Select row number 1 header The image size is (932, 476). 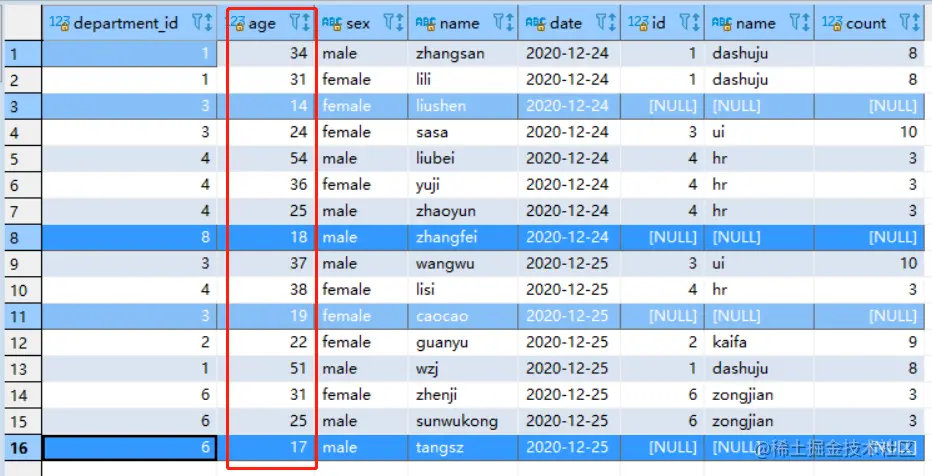pos(23,53)
